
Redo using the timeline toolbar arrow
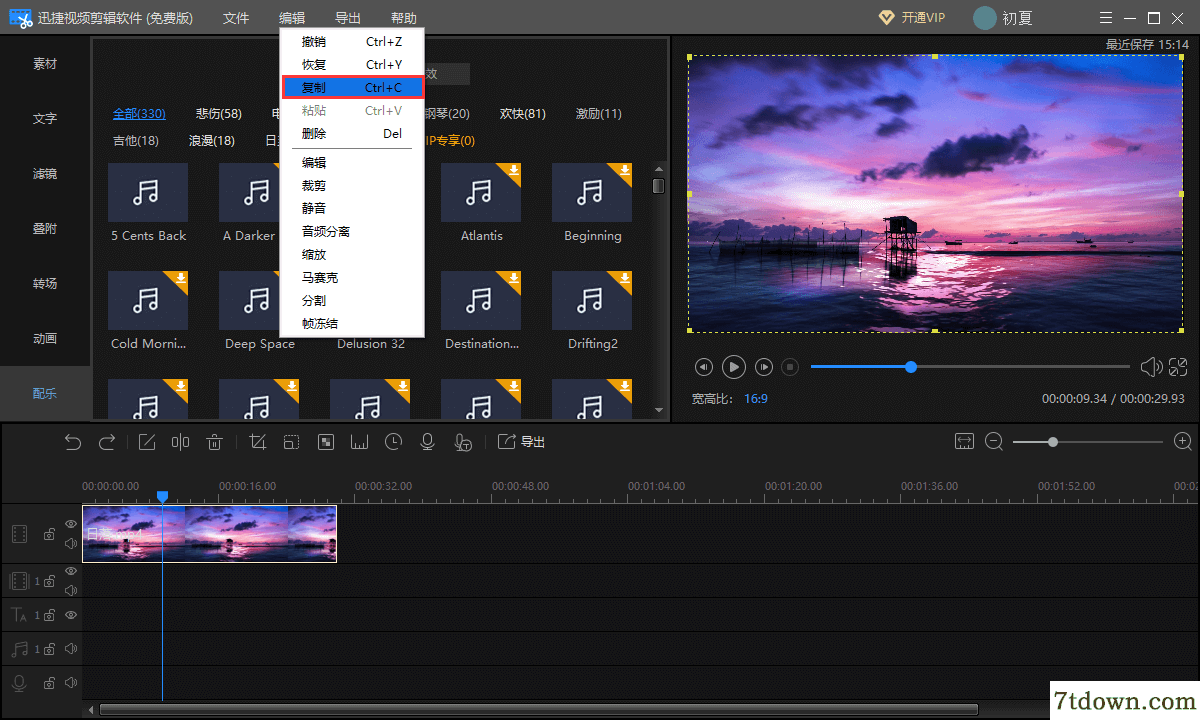pyautogui.click(x=107, y=442)
